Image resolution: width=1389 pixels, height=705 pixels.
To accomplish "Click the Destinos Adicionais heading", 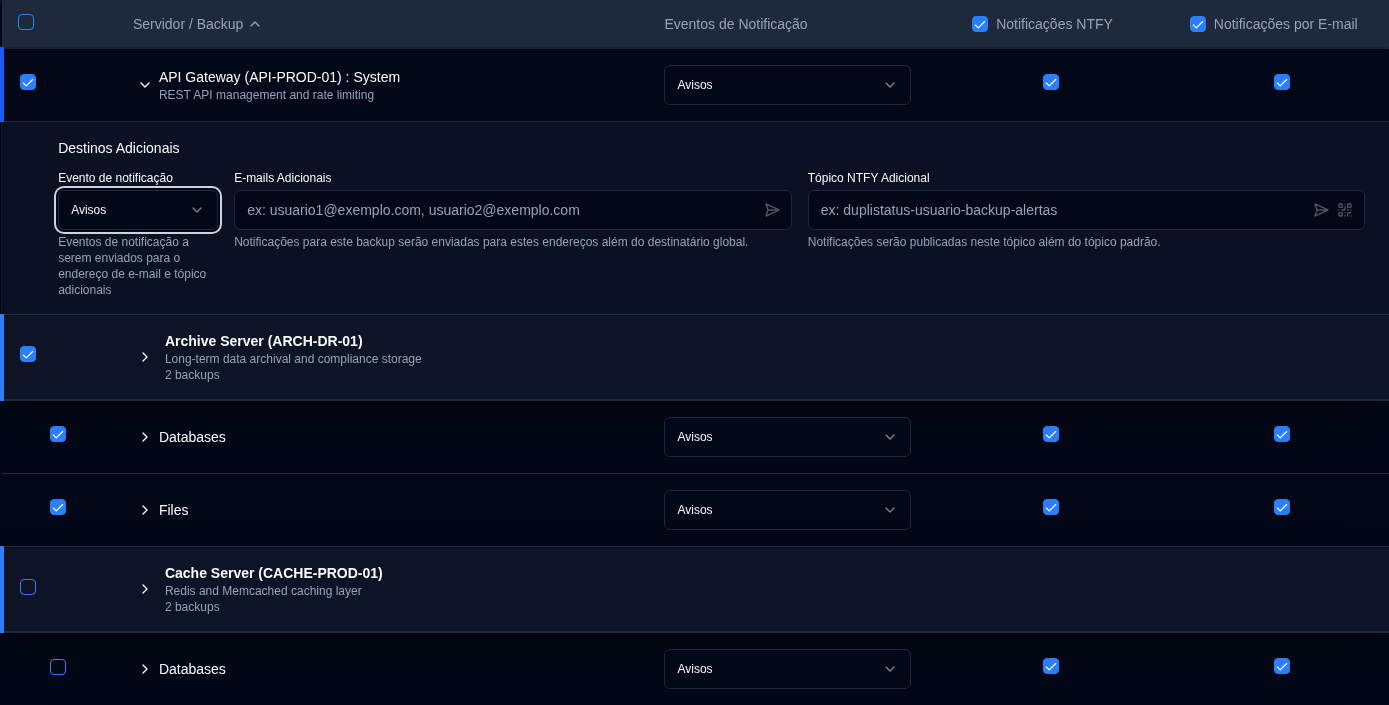I will click(x=119, y=148).
